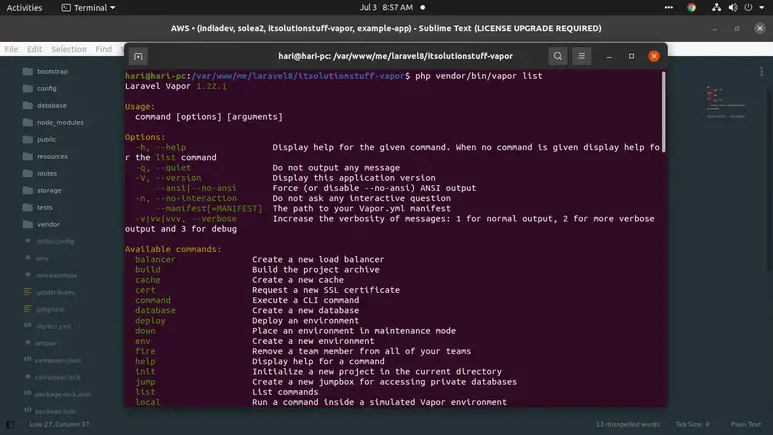The height and width of the screenshot is (435, 773).
Task: Click the storage folder icon
Action: tap(28, 190)
